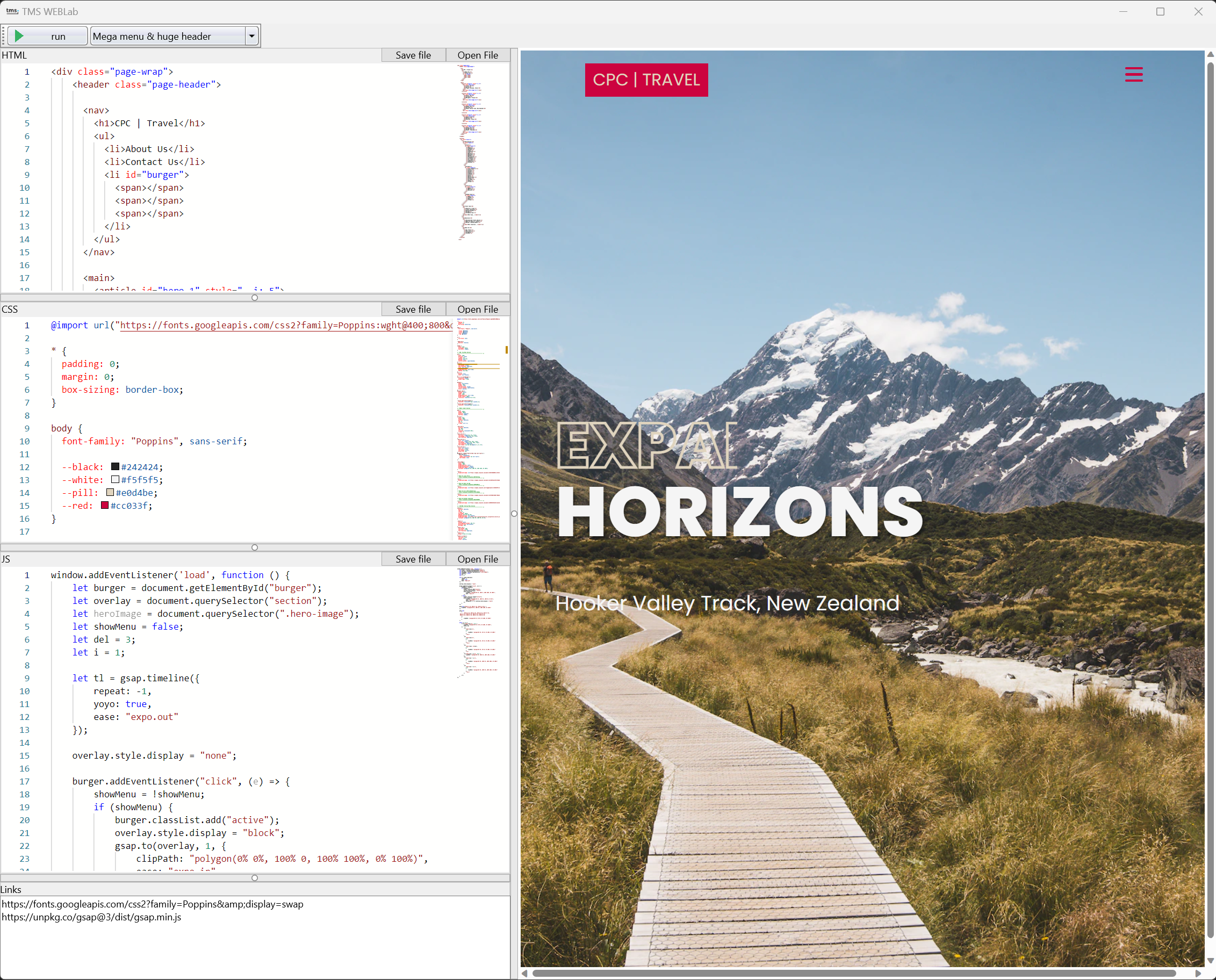Screen dimensions: 1216x980
Task: Click the Google Fonts import URL in CSS
Action: [x=286, y=325]
